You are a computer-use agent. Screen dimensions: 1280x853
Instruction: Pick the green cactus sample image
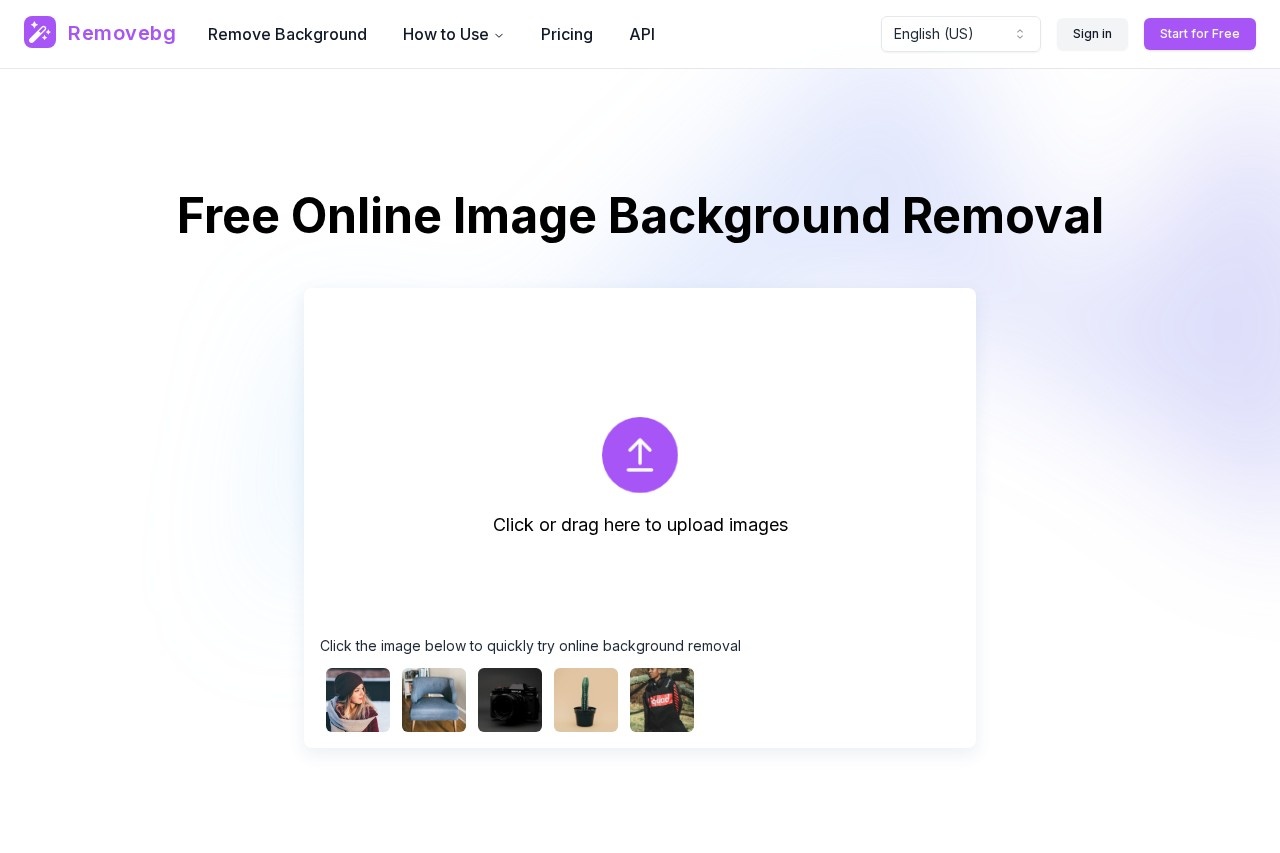point(586,700)
